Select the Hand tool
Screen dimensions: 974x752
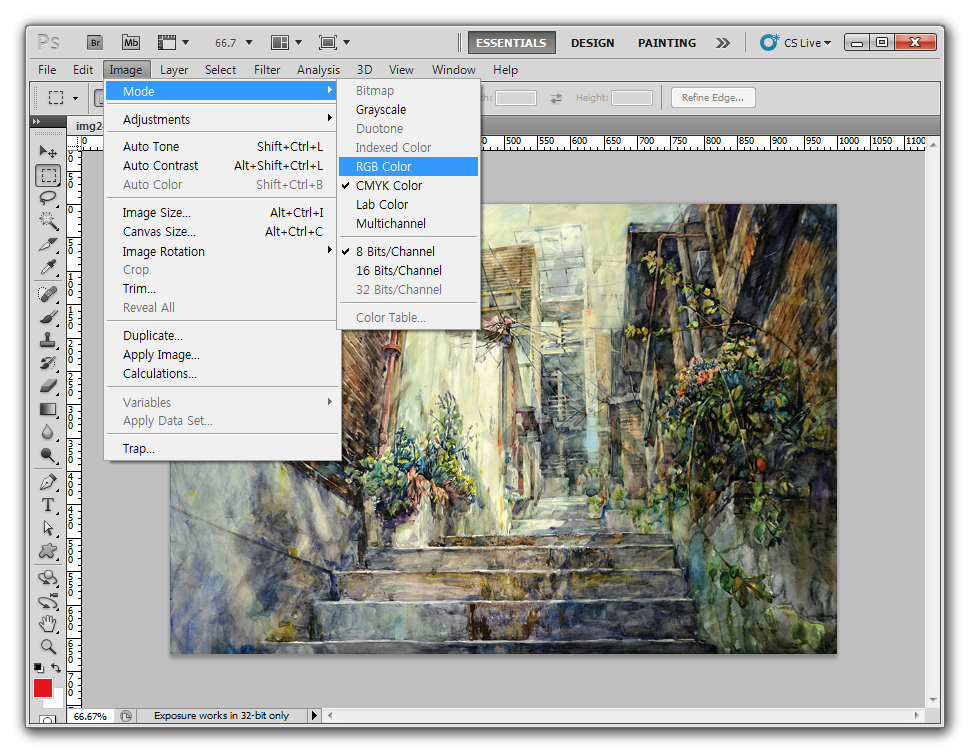[48, 623]
